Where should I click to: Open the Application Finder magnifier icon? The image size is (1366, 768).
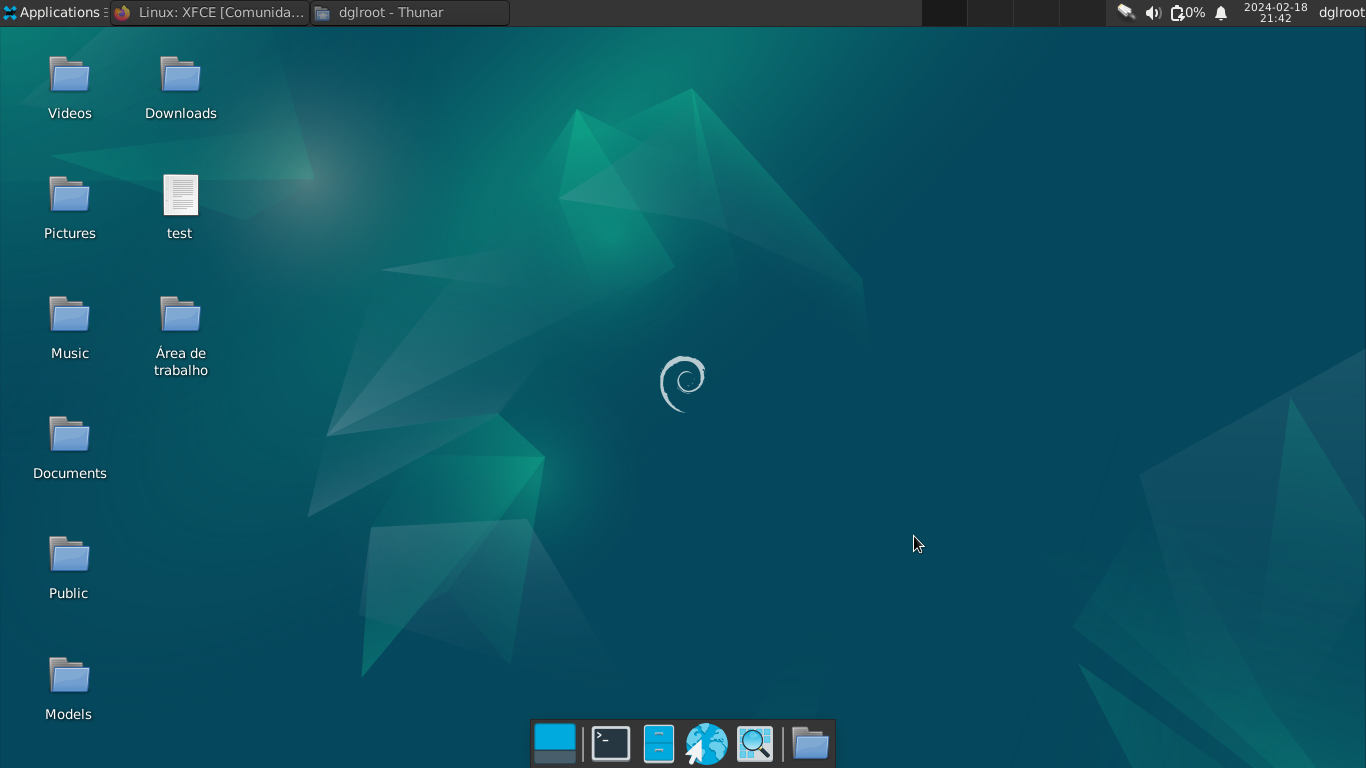(755, 744)
